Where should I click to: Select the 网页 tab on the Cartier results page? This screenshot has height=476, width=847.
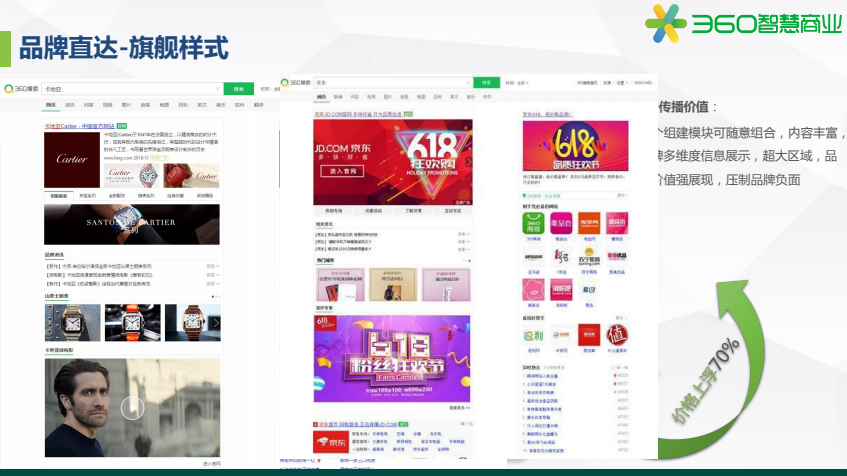[50, 104]
